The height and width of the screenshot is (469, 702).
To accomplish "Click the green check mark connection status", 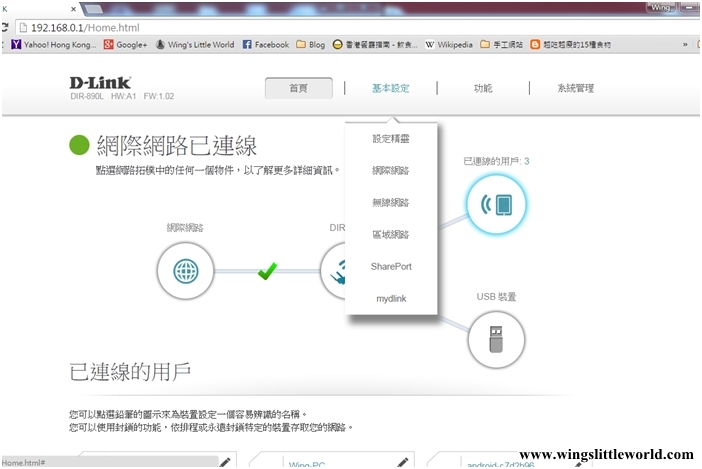I will pos(266,270).
